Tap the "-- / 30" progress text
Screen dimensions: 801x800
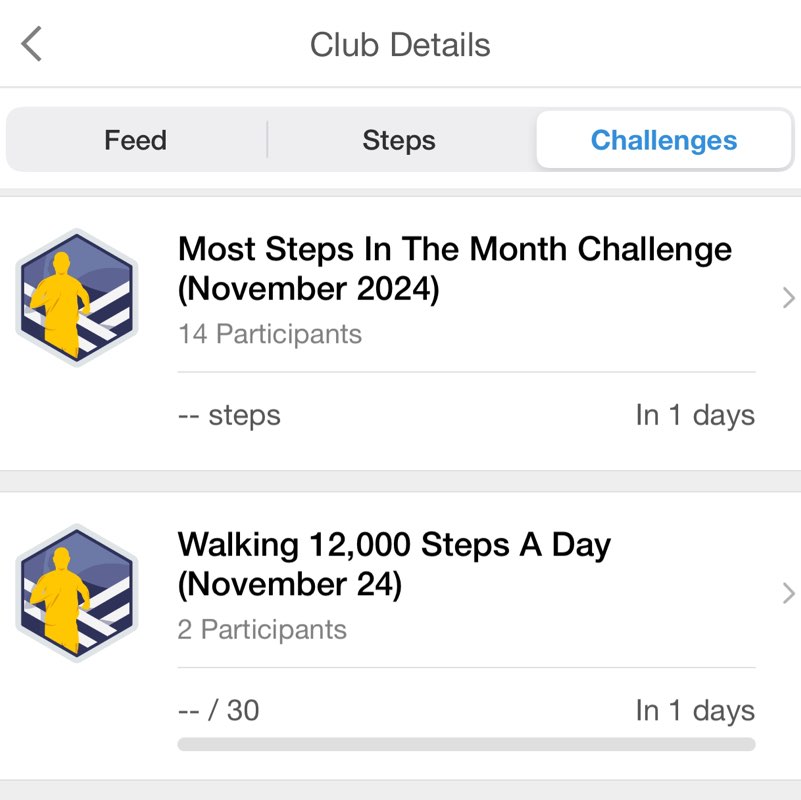coord(218,710)
